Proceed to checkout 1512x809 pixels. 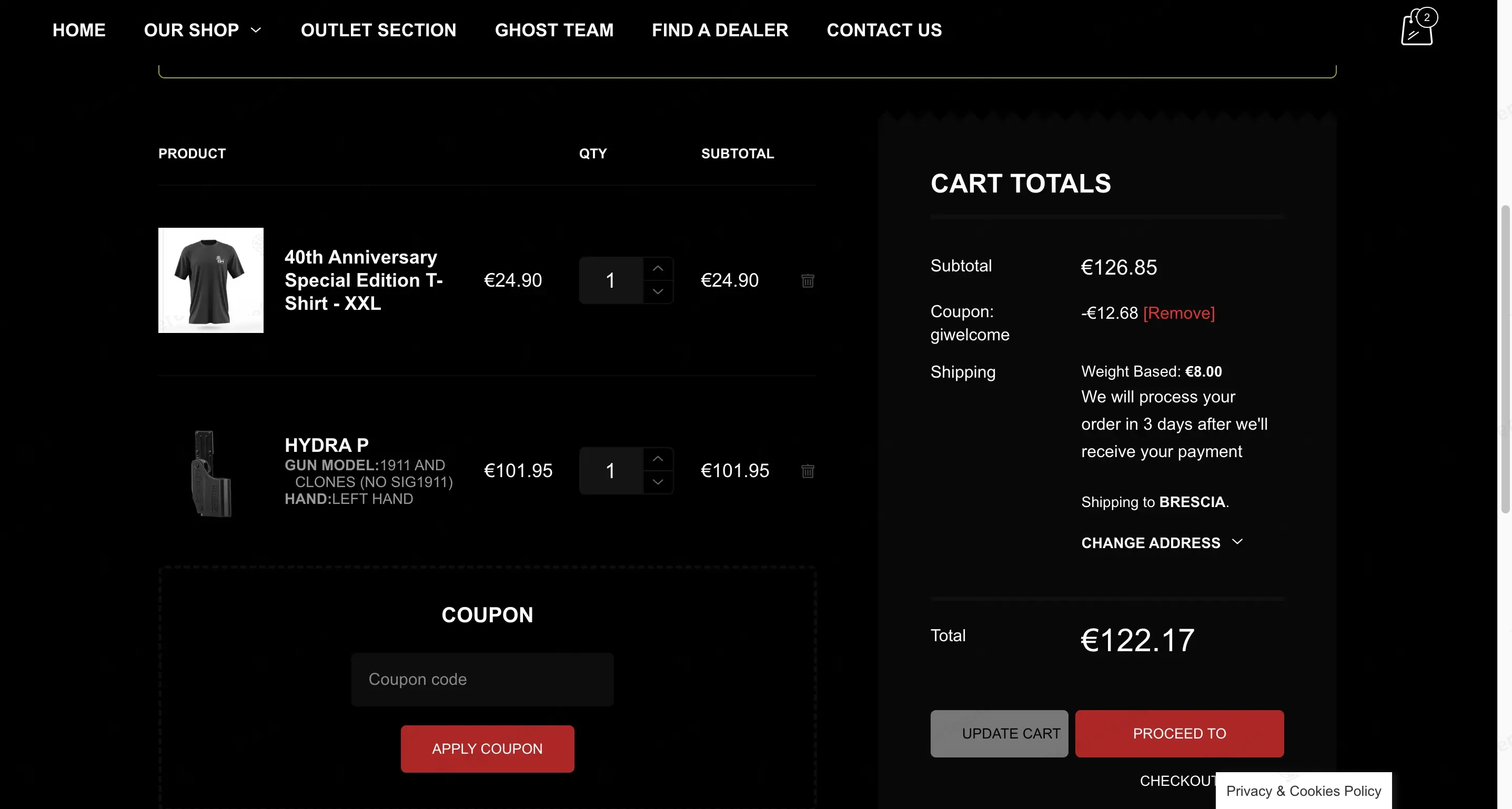pyautogui.click(x=1179, y=733)
